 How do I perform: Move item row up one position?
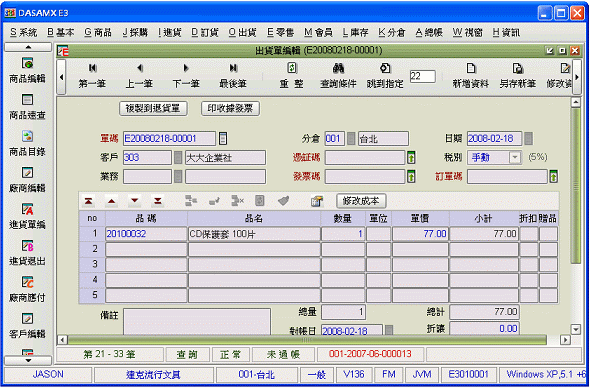111,201
